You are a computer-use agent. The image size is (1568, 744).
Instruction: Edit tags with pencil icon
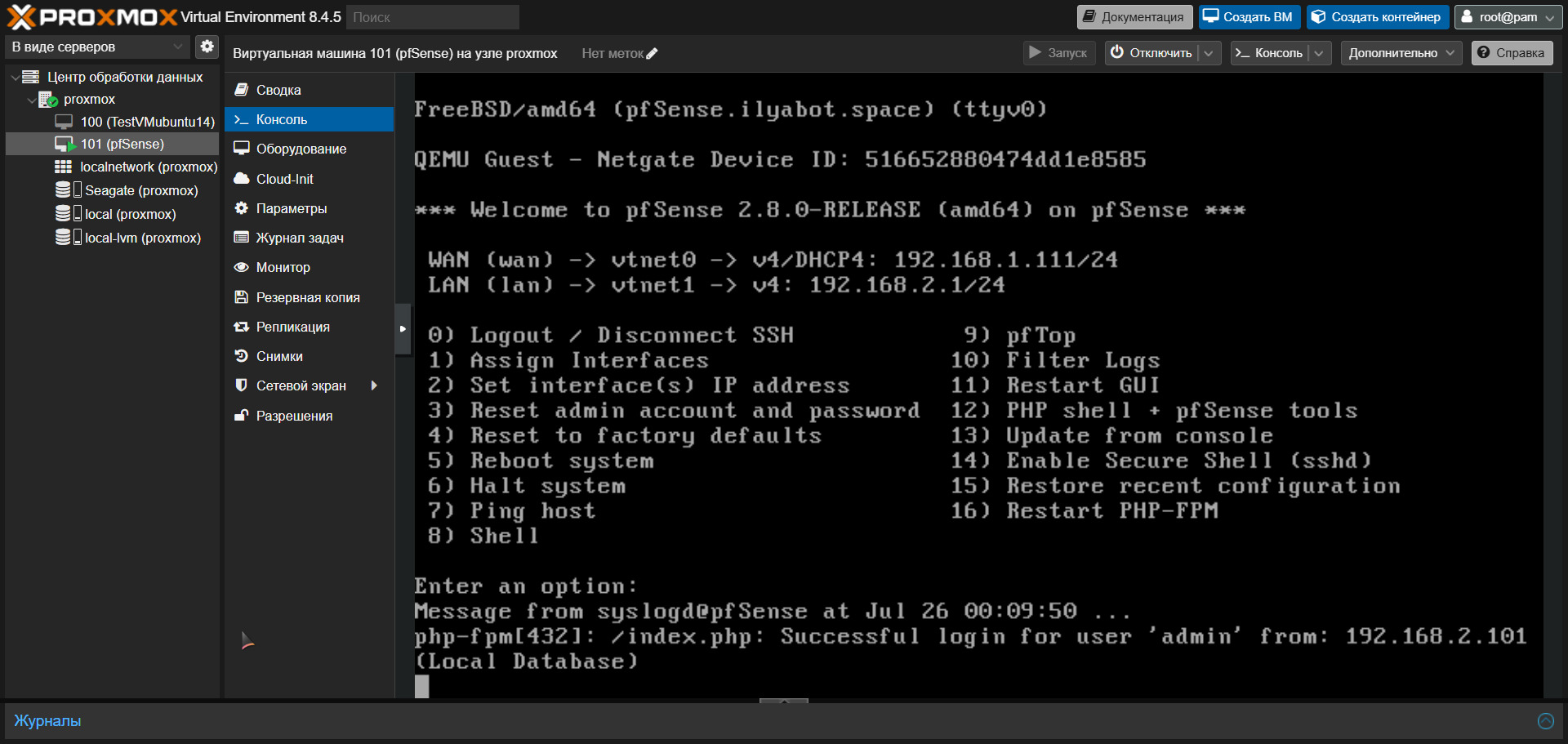tap(652, 54)
